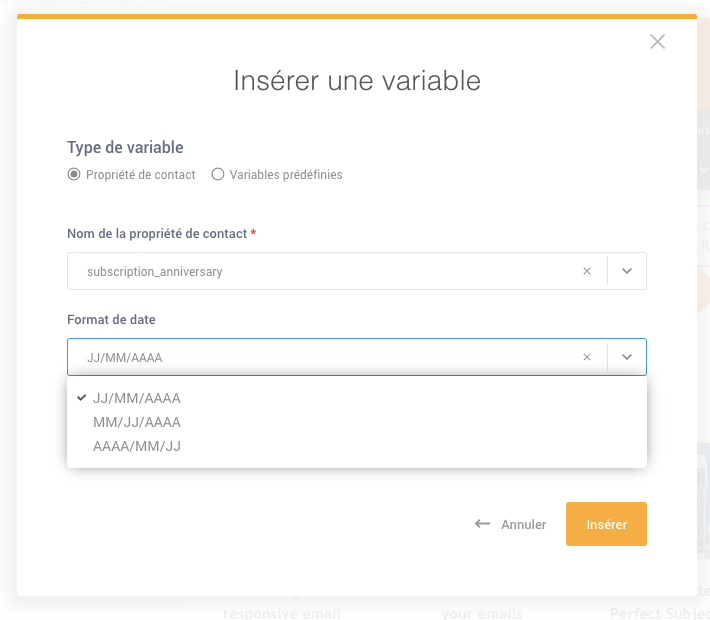Clear the selected JJ/MM/AAAA date format
This screenshot has width=710, height=620.
tap(587, 357)
